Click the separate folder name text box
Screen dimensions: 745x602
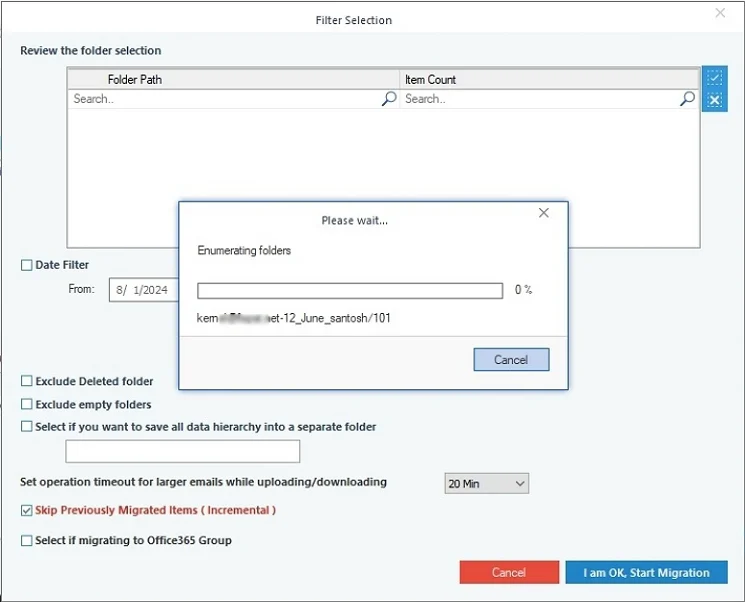(182, 451)
